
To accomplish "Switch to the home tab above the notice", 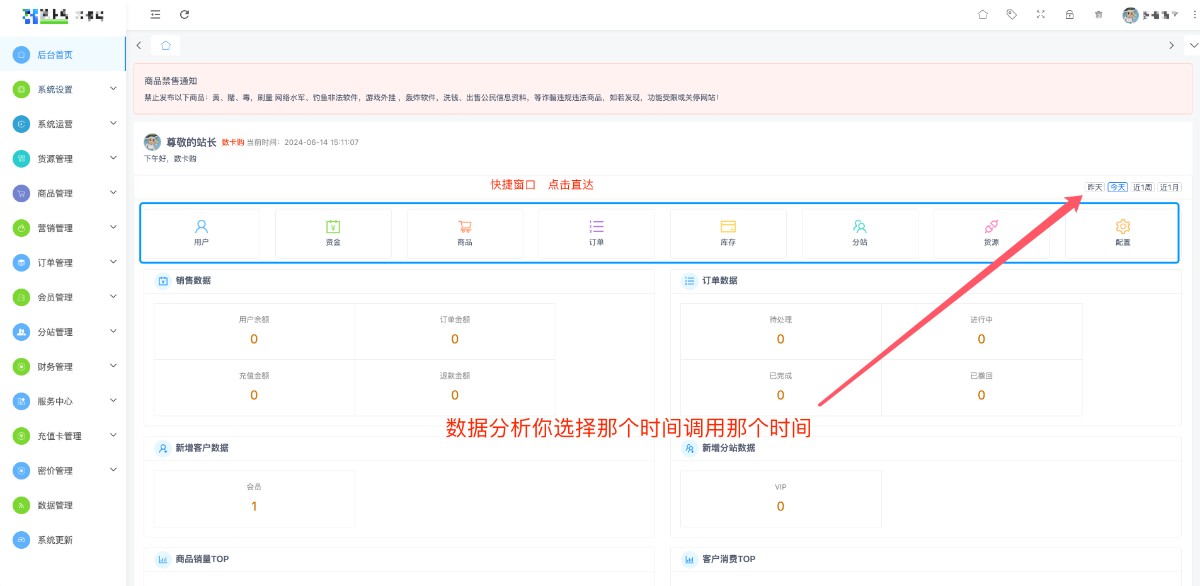I will coord(164,44).
